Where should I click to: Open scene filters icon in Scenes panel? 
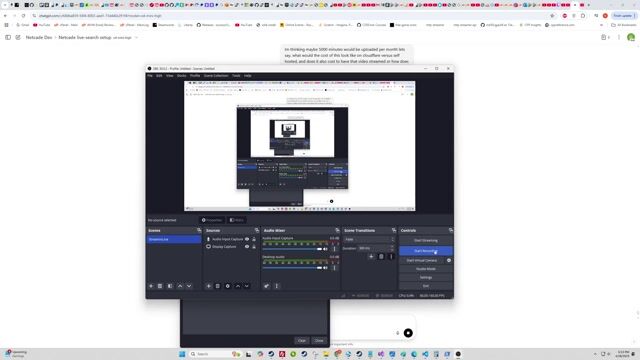(170, 286)
